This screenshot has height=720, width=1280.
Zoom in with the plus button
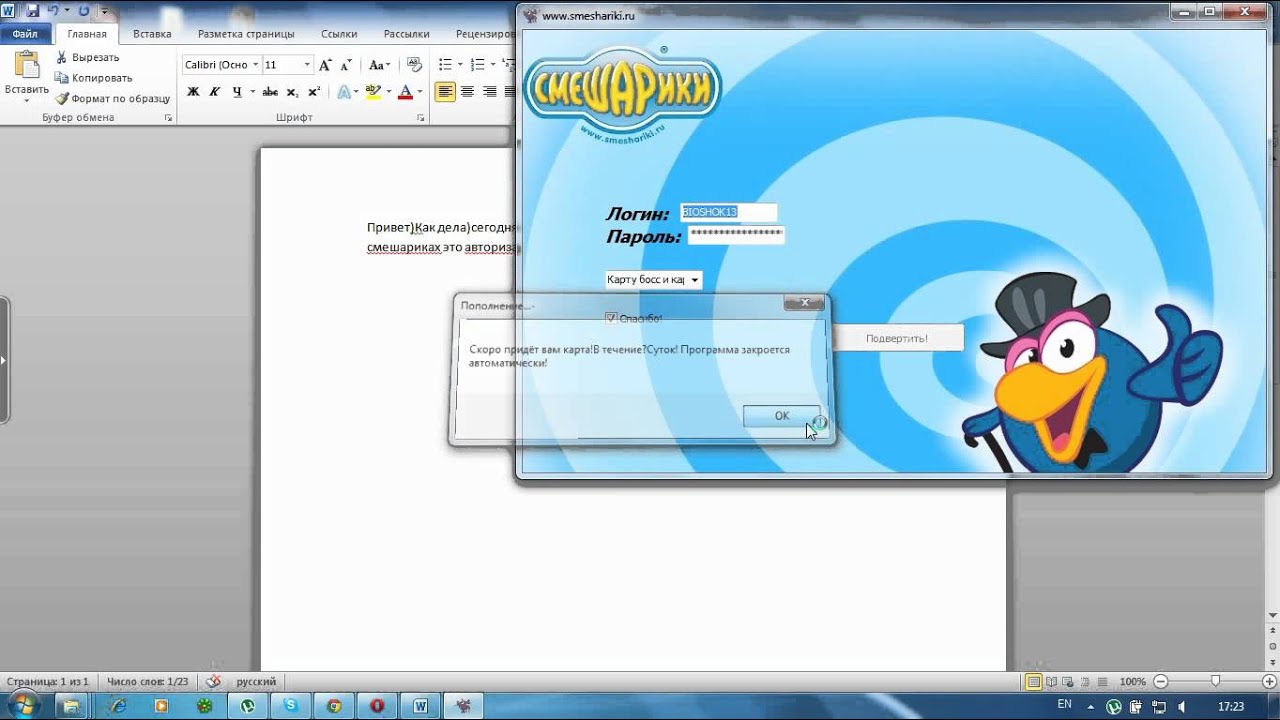(x=1271, y=682)
